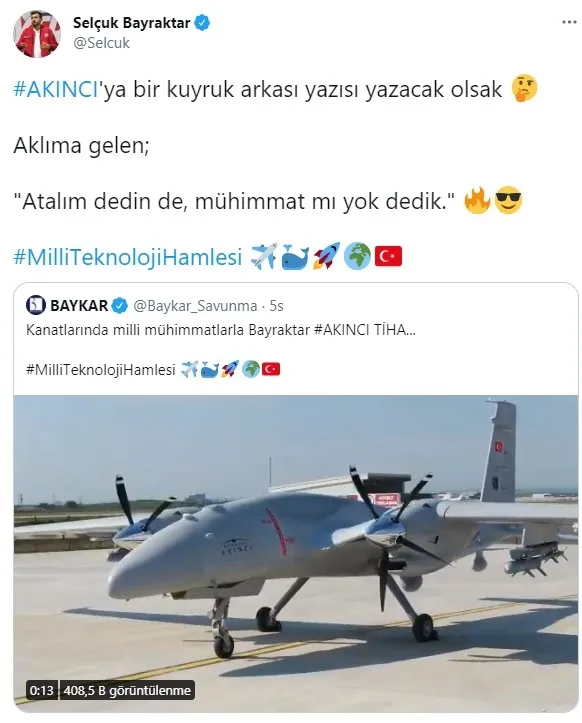Click the Selçuk Bayraktar display name
The height and width of the screenshot is (723, 582).
coord(131,23)
